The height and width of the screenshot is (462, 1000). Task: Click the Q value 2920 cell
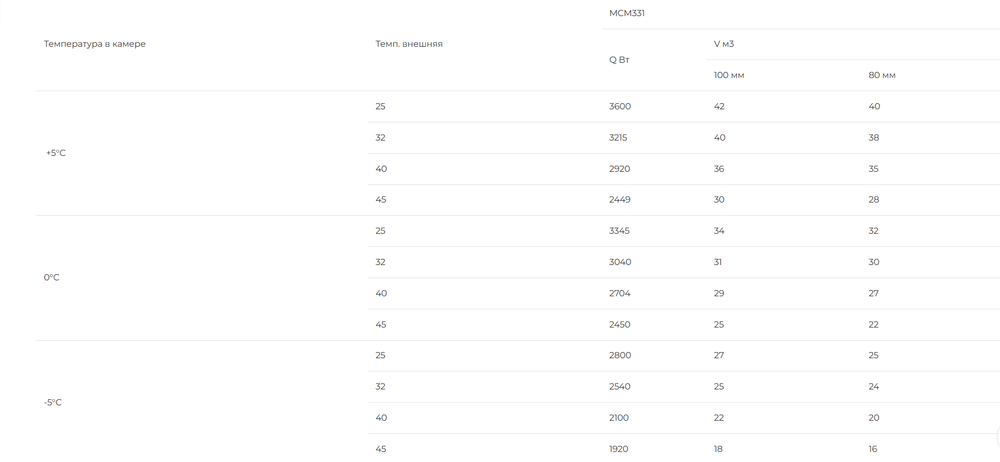619,169
